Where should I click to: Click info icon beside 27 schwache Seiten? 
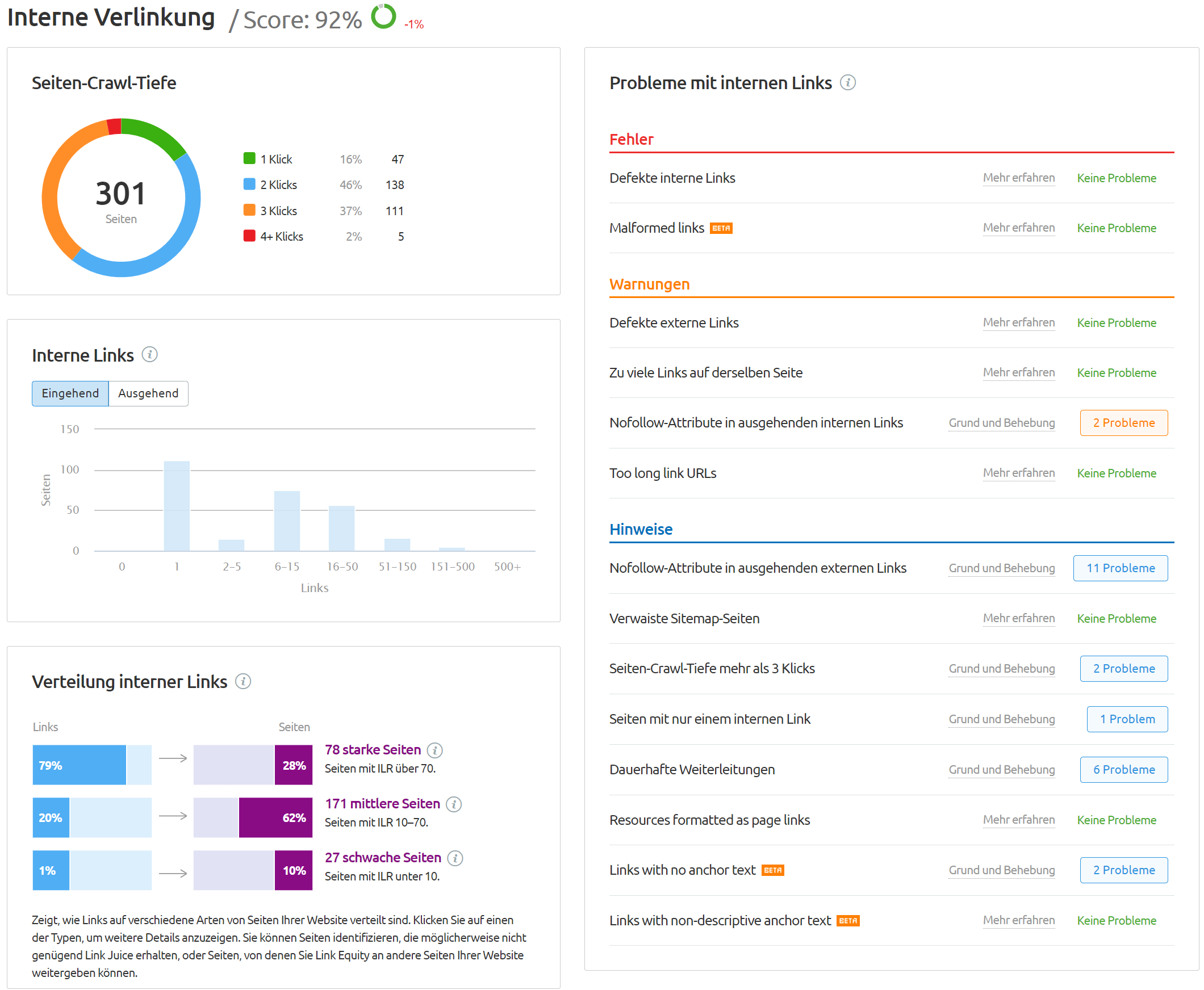(455, 858)
